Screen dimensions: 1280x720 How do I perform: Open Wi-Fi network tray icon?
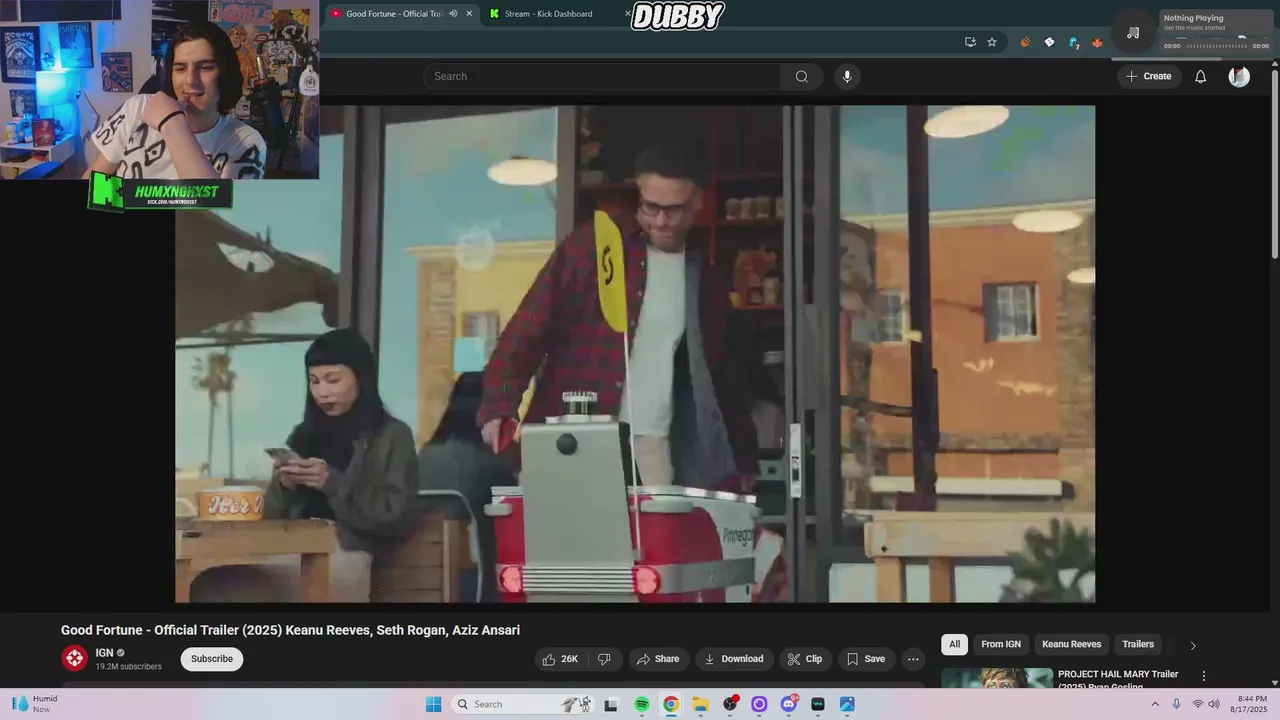[x=1197, y=704]
